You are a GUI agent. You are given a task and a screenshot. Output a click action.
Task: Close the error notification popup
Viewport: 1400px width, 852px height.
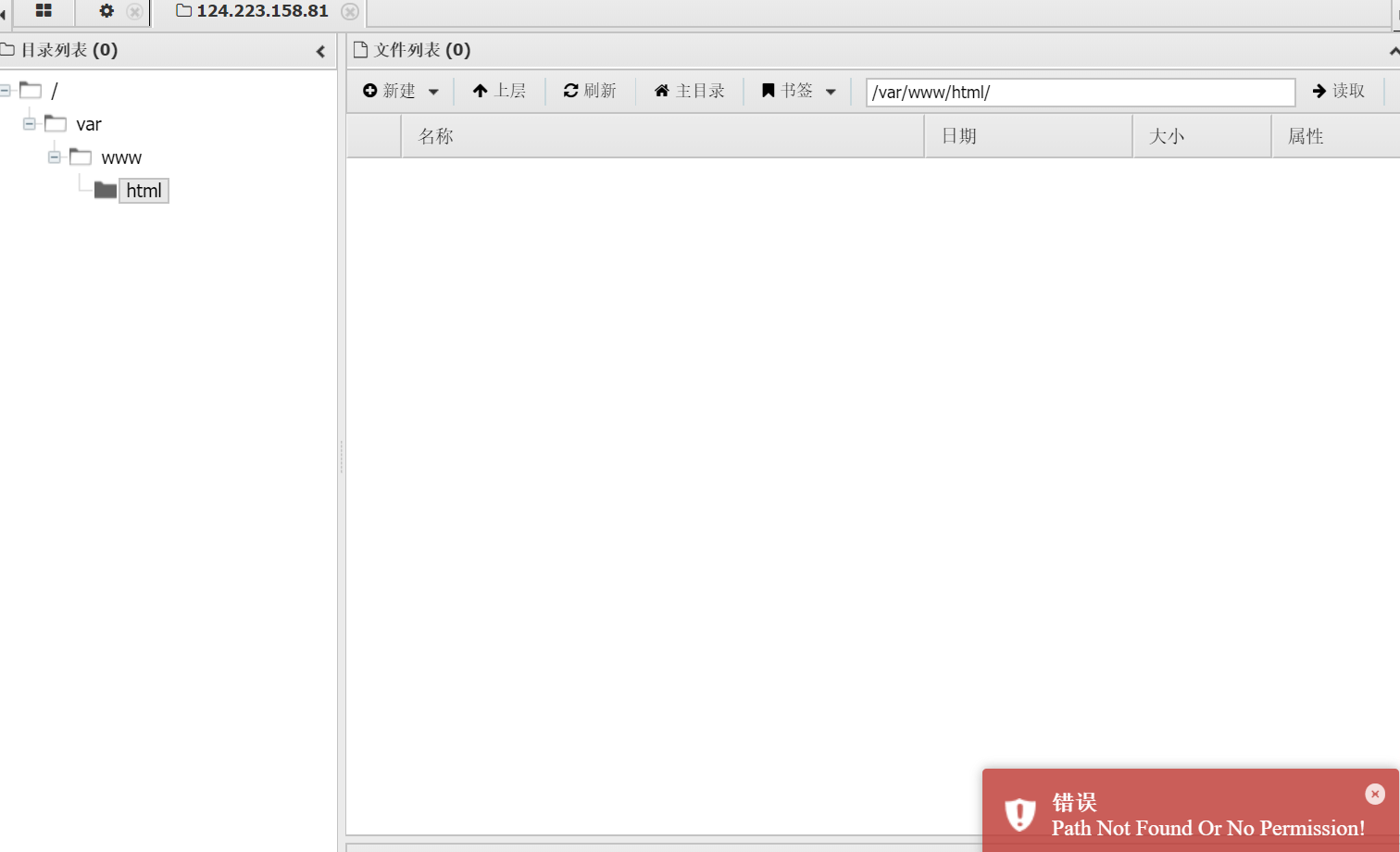(x=1375, y=794)
